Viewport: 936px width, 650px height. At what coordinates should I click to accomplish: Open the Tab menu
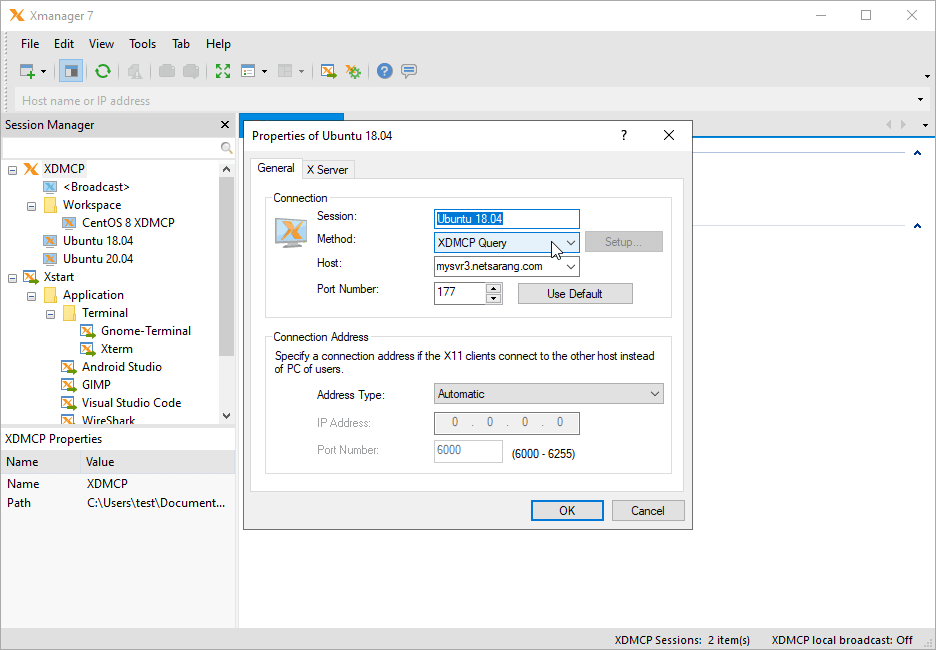coord(181,44)
